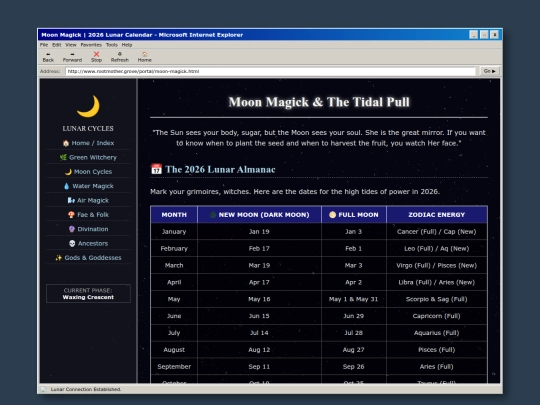Open the Favorites menu
Viewport: 540px width, 405px height.
coord(91,45)
